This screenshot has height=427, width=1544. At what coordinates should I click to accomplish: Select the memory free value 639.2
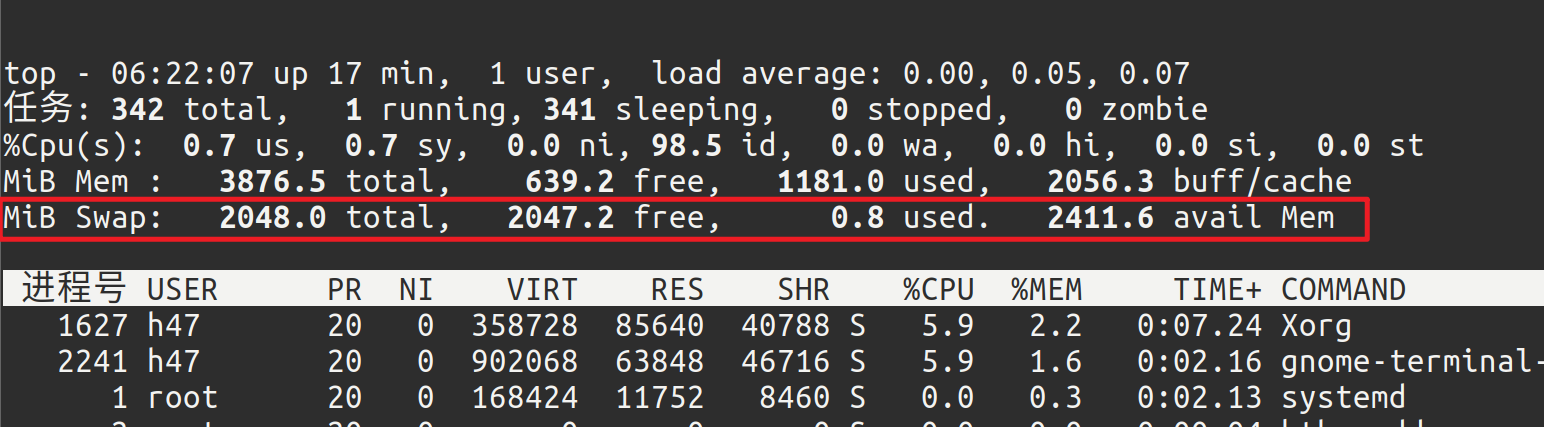[569, 182]
